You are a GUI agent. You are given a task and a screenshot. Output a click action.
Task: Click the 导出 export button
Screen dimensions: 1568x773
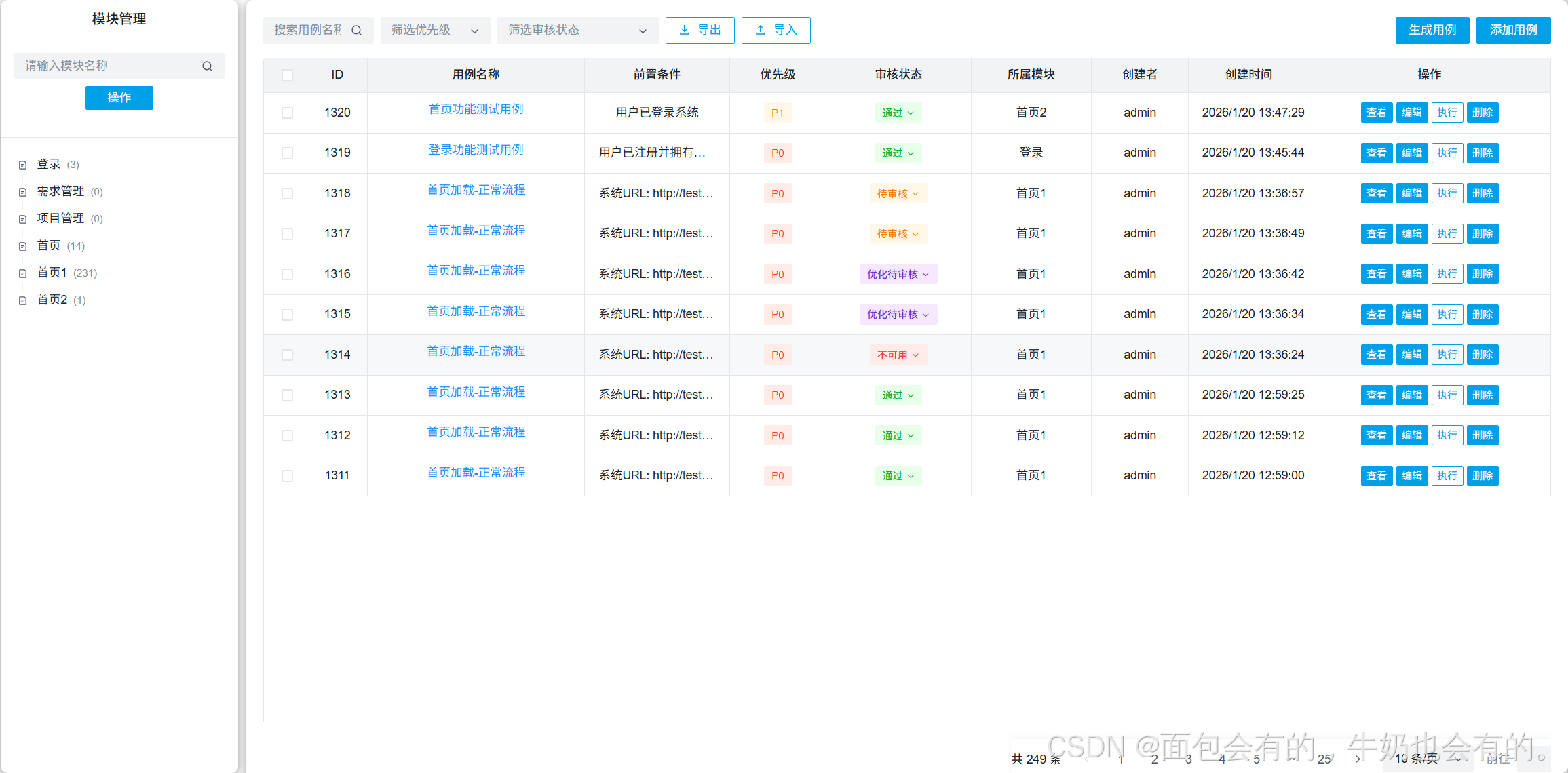point(700,30)
